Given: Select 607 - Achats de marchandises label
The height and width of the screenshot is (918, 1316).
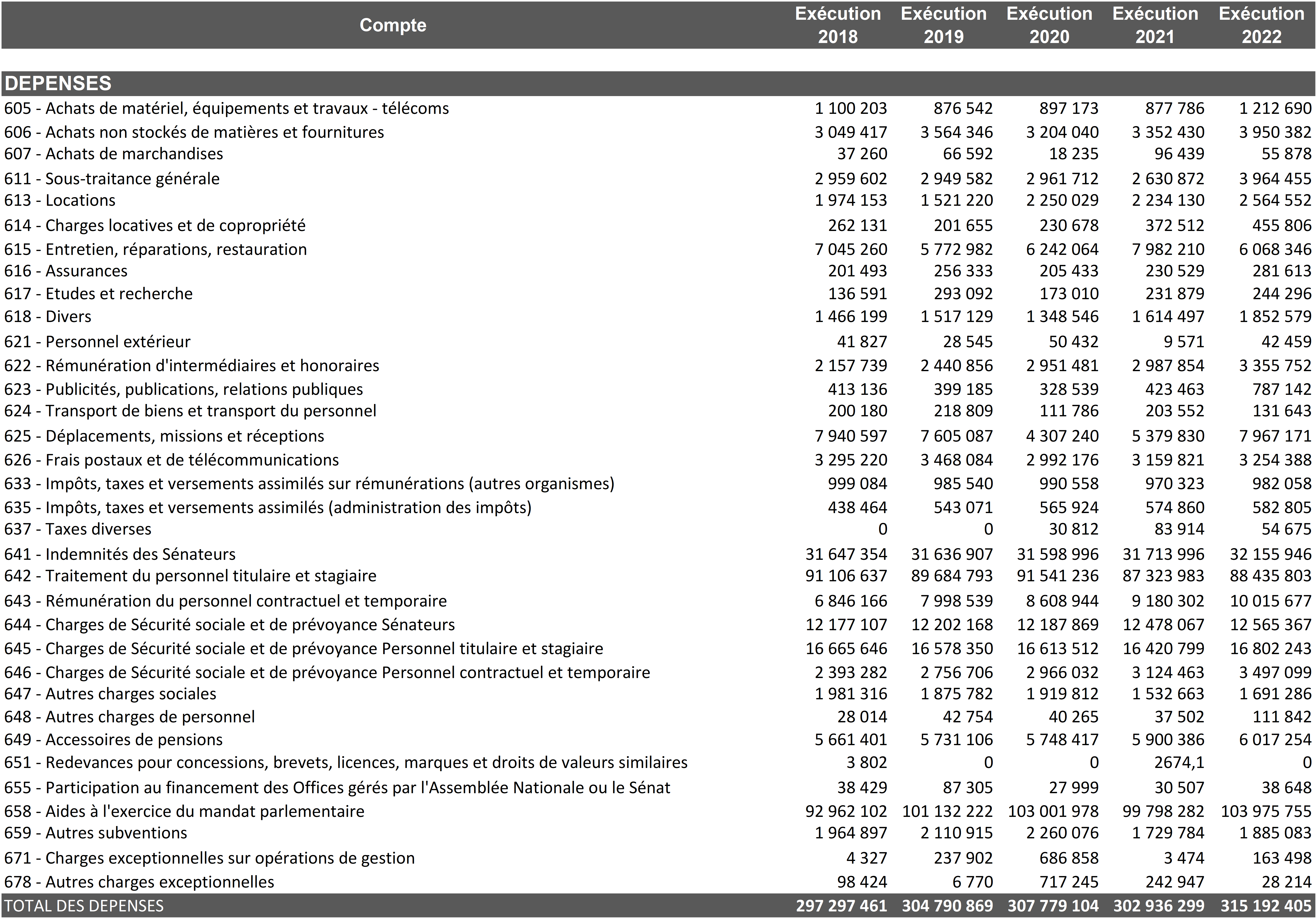Looking at the screenshot, I should [x=113, y=154].
